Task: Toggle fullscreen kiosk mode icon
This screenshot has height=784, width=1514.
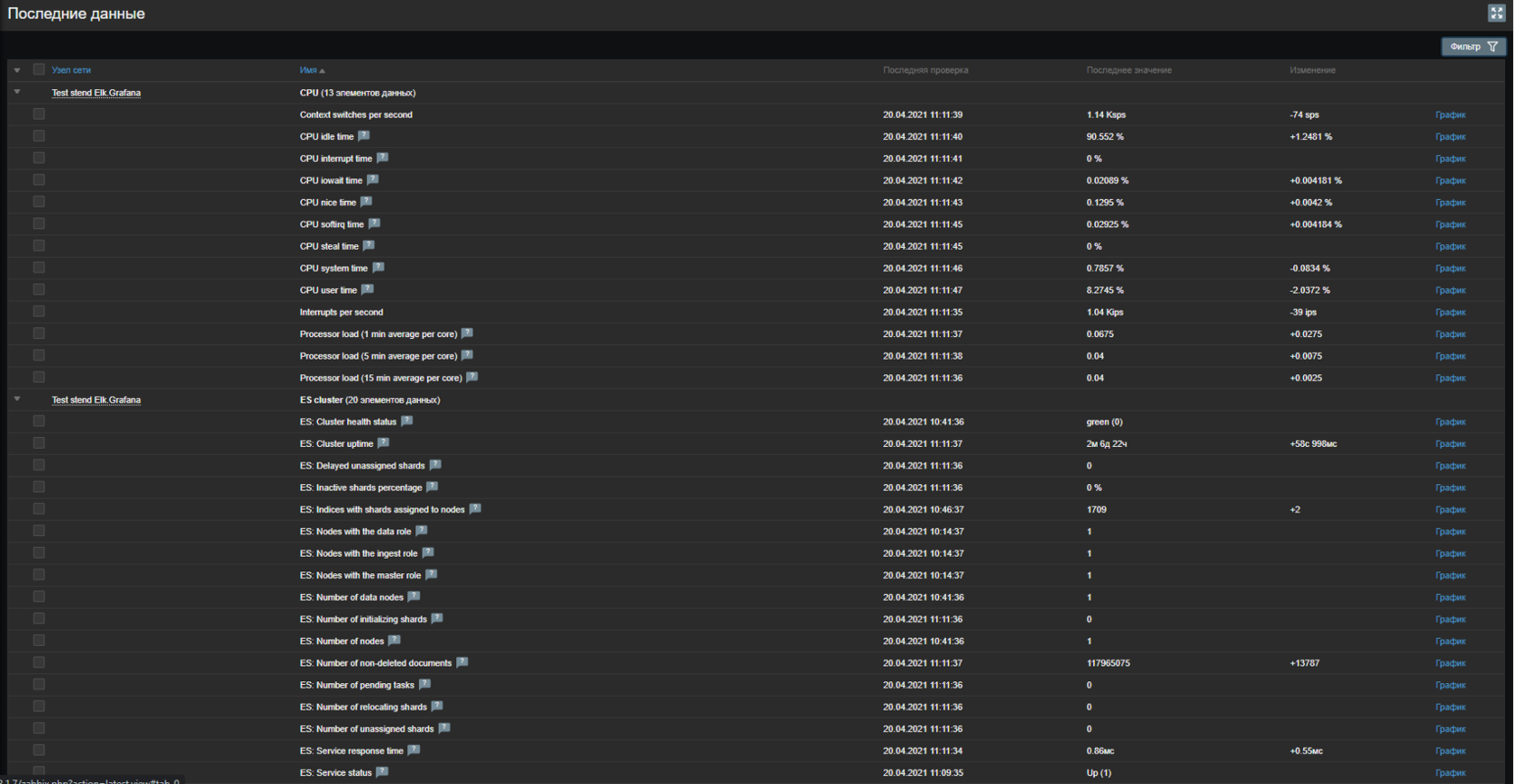Action: click(1496, 13)
